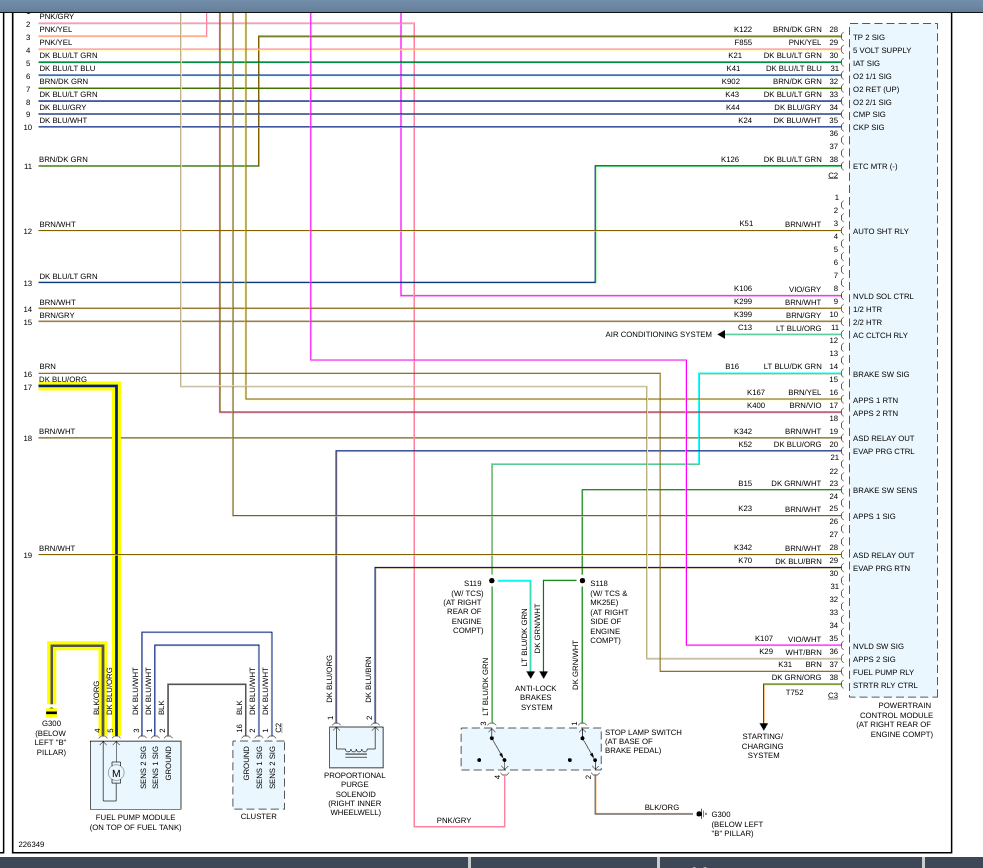This screenshot has height=868, width=983.
Task: Click the CKP SIG pin label
Action: coord(868,128)
